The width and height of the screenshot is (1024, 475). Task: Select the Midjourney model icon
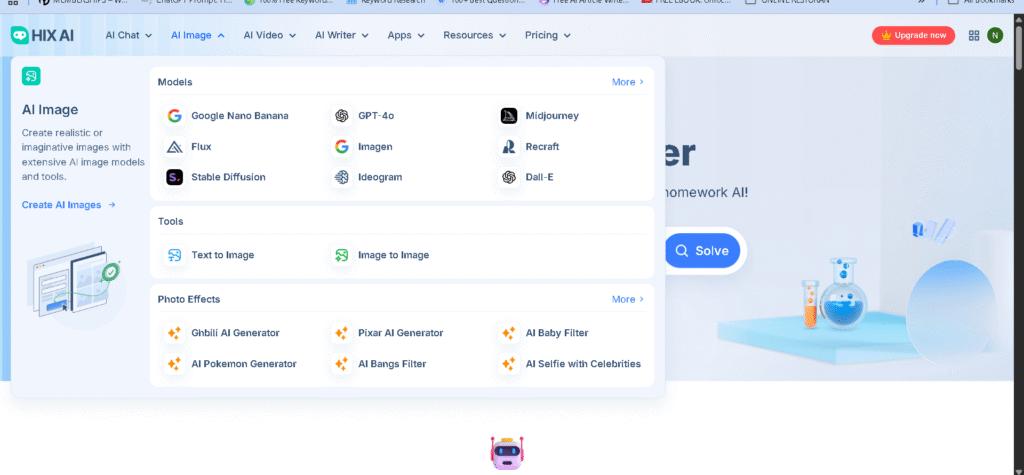[509, 116]
